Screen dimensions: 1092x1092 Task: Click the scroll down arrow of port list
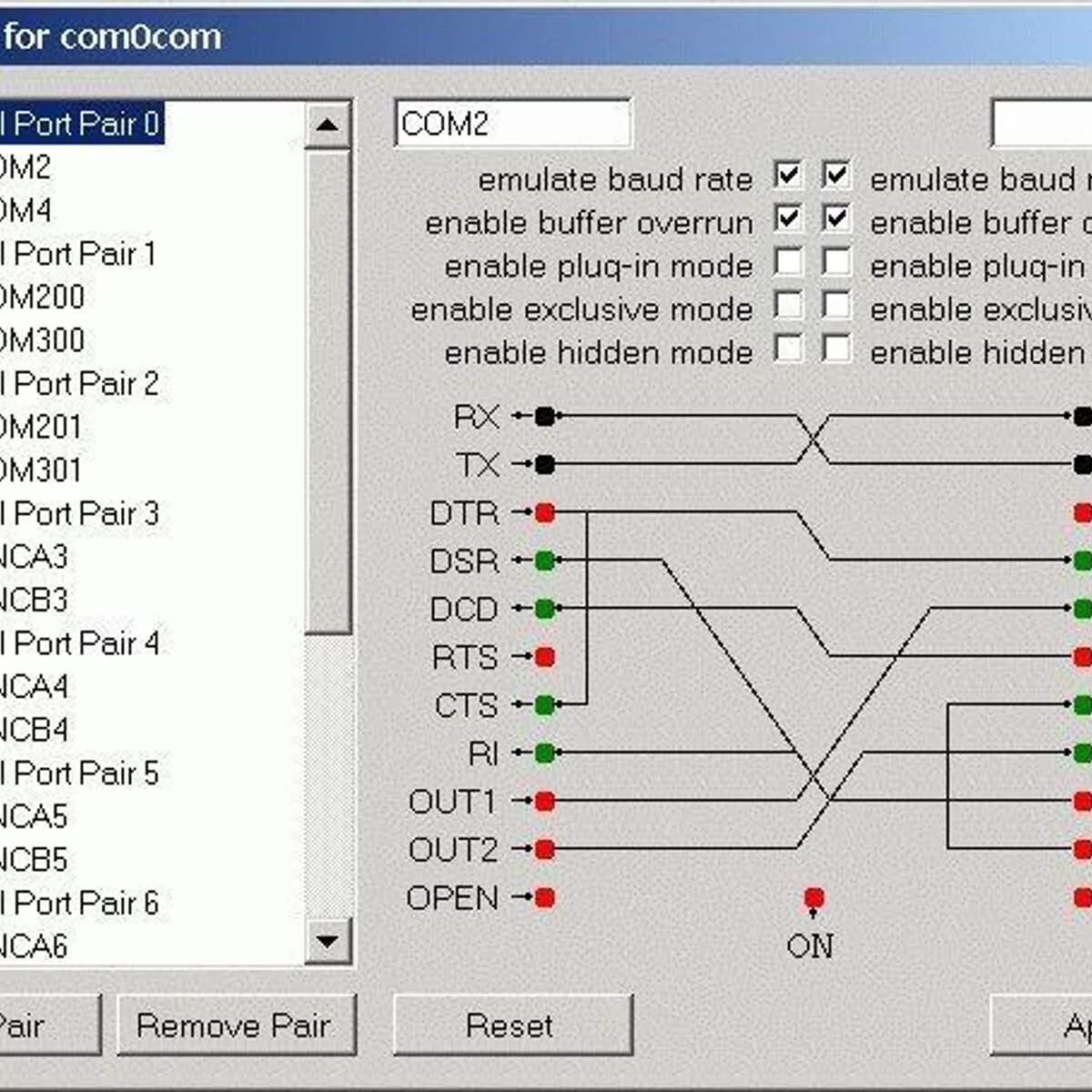point(328,941)
